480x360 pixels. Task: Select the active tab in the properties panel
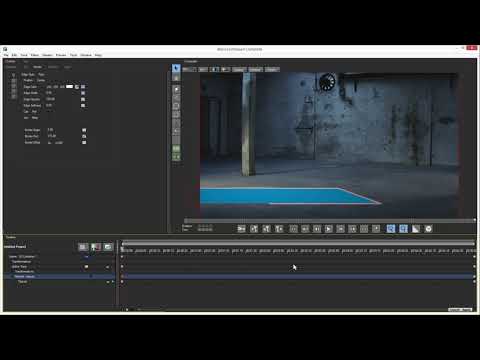point(37,67)
